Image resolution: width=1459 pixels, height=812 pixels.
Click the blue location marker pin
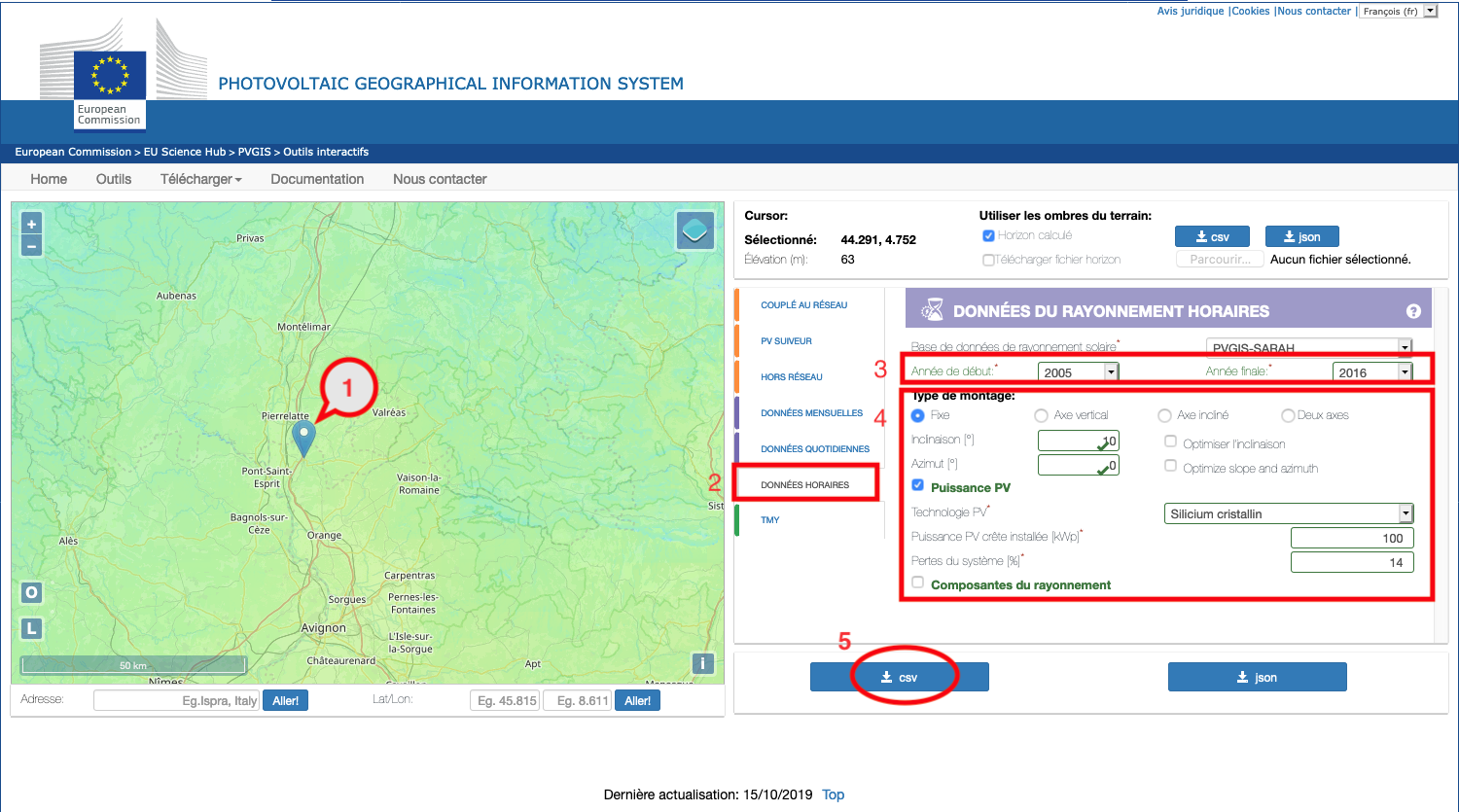pyautogui.click(x=304, y=438)
